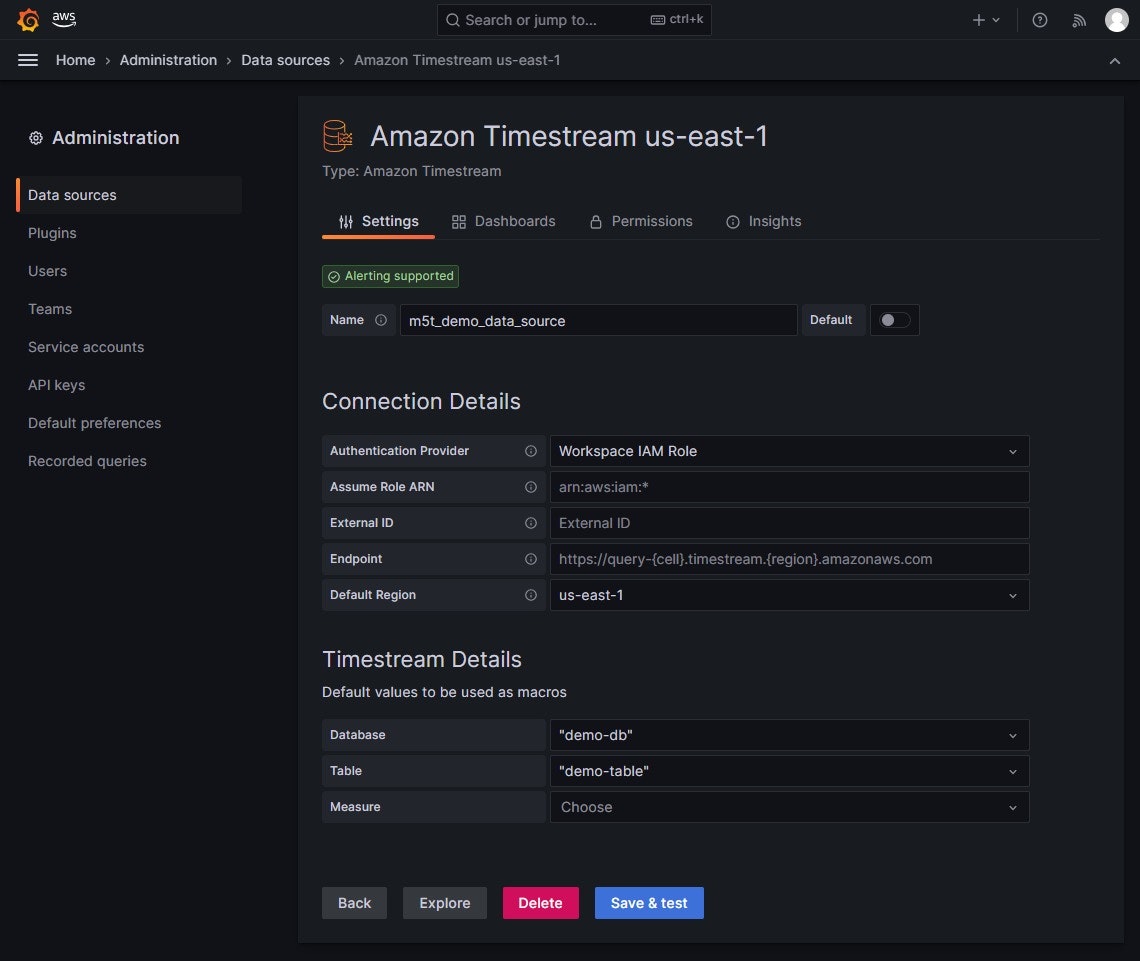Click the Amazon Timestream data source icon

click(337, 135)
